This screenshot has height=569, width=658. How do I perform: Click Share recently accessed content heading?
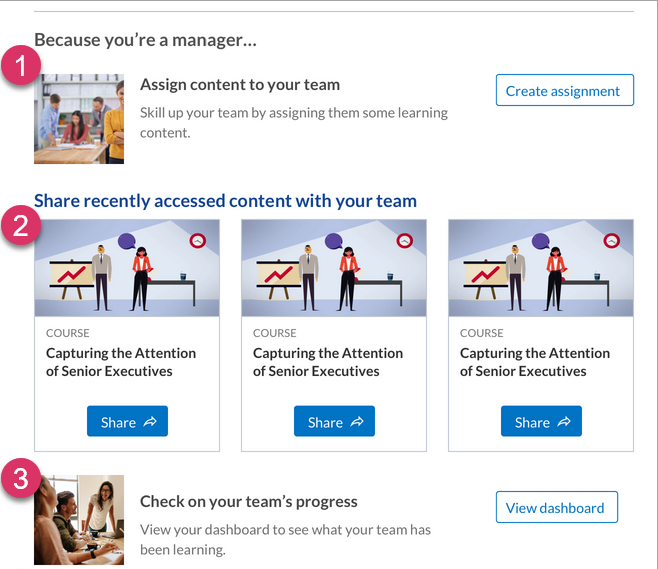click(x=225, y=201)
